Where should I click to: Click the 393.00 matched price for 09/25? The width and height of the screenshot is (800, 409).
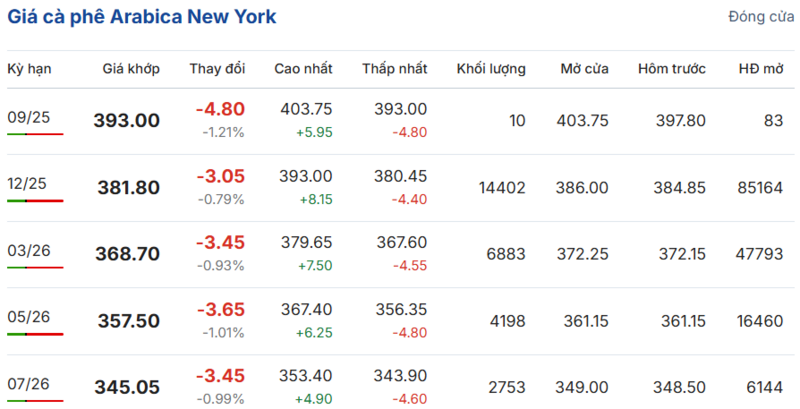point(127,121)
